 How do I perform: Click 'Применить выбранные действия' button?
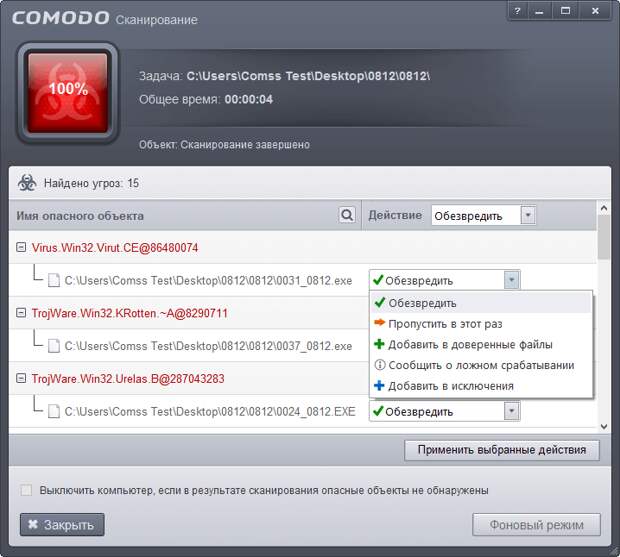502,450
